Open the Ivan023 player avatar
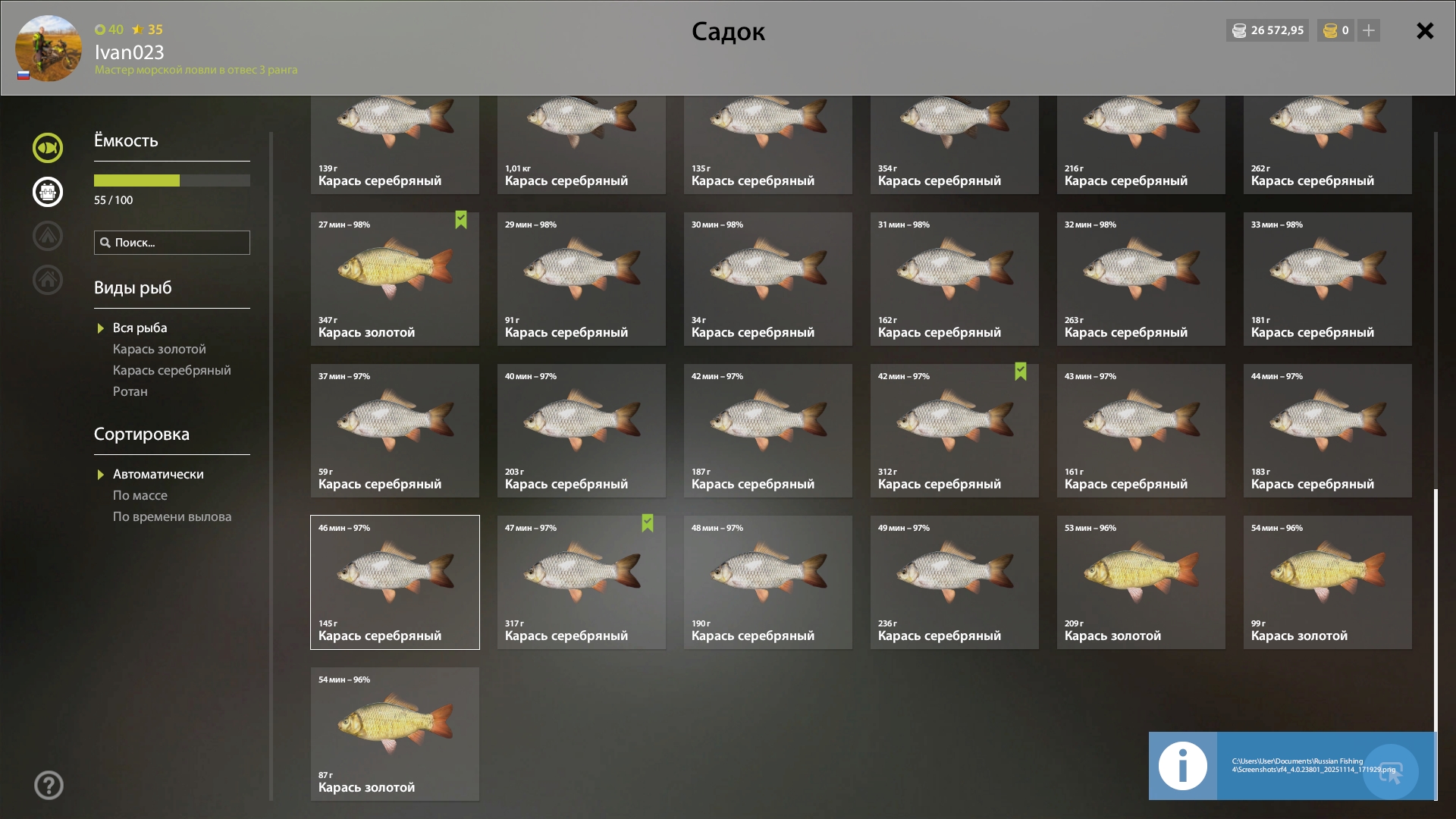Image resolution: width=1456 pixels, height=819 pixels. click(x=49, y=49)
